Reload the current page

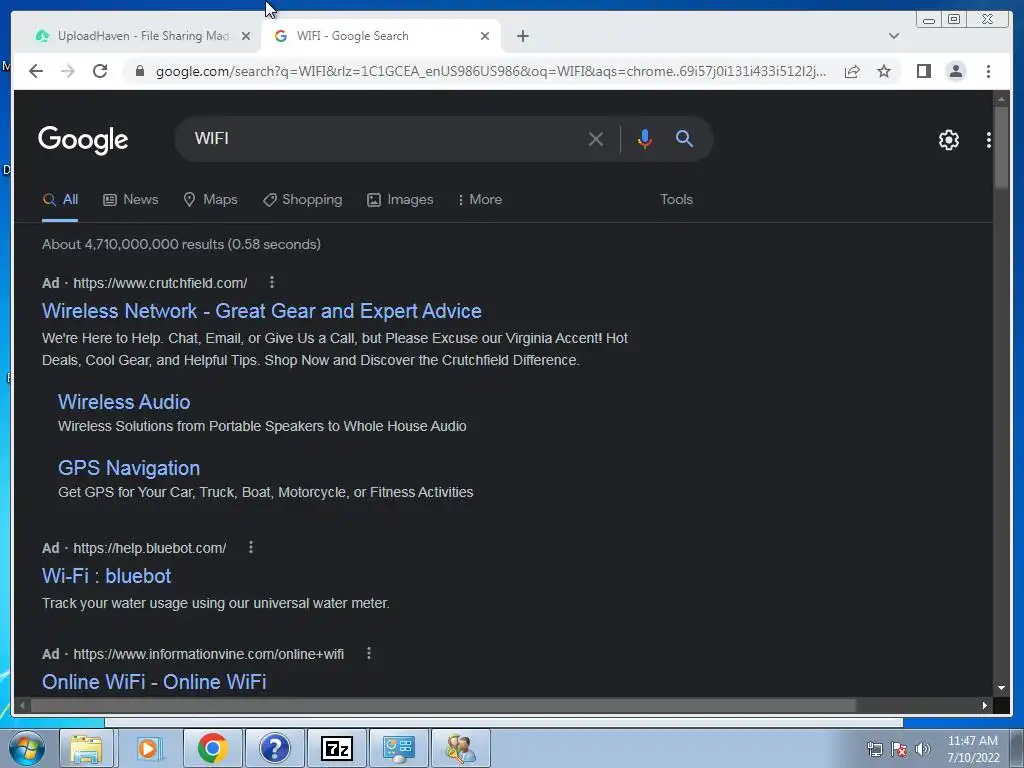(100, 71)
